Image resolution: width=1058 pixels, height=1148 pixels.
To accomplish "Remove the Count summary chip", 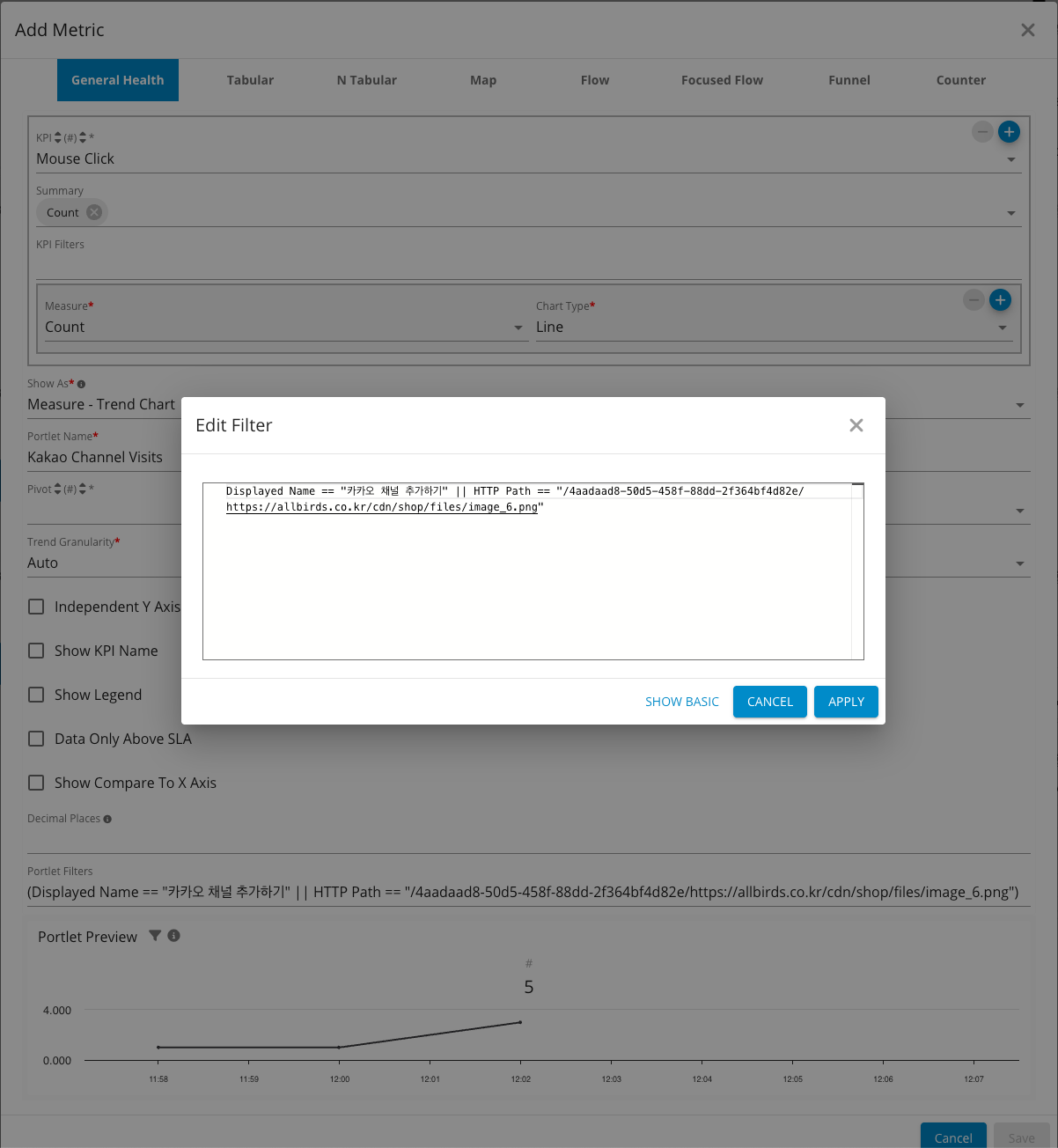I will [x=94, y=212].
